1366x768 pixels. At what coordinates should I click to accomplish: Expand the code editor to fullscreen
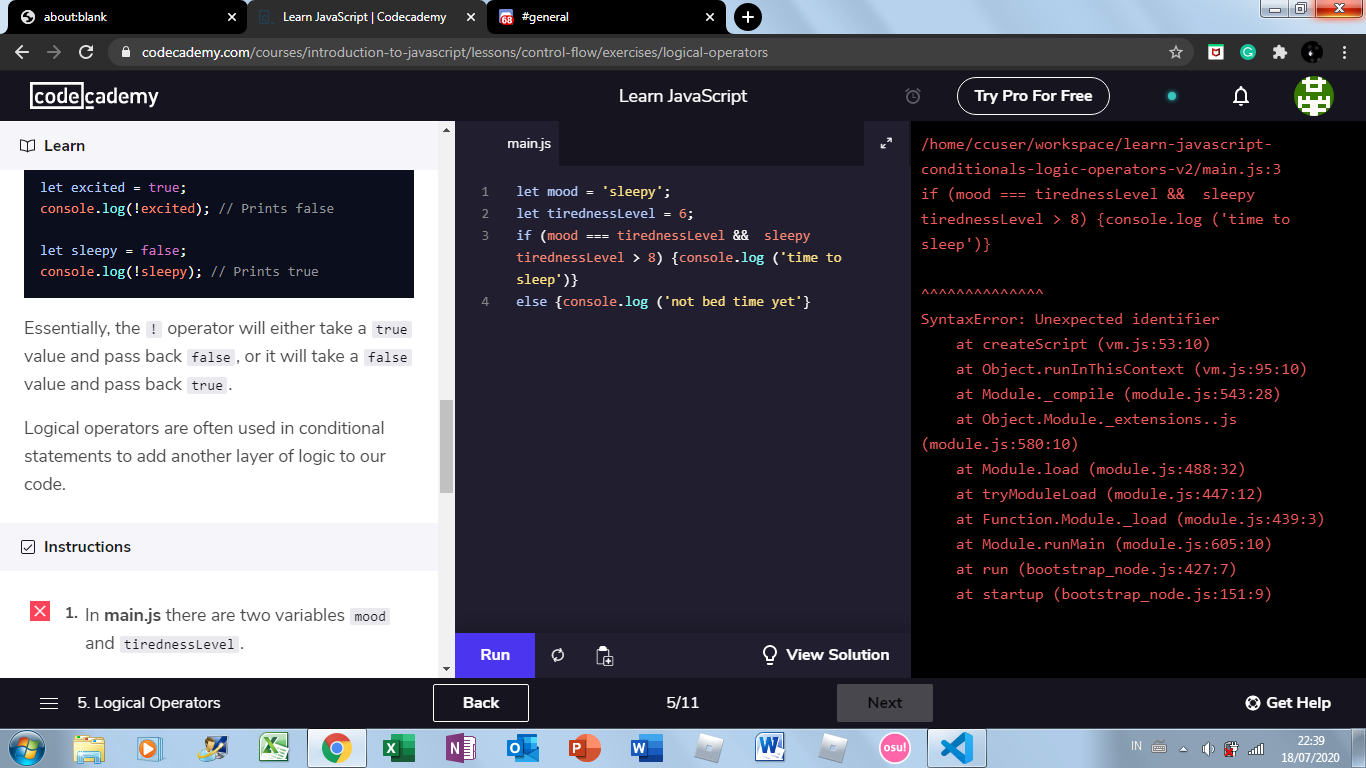click(x=886, y=143)
